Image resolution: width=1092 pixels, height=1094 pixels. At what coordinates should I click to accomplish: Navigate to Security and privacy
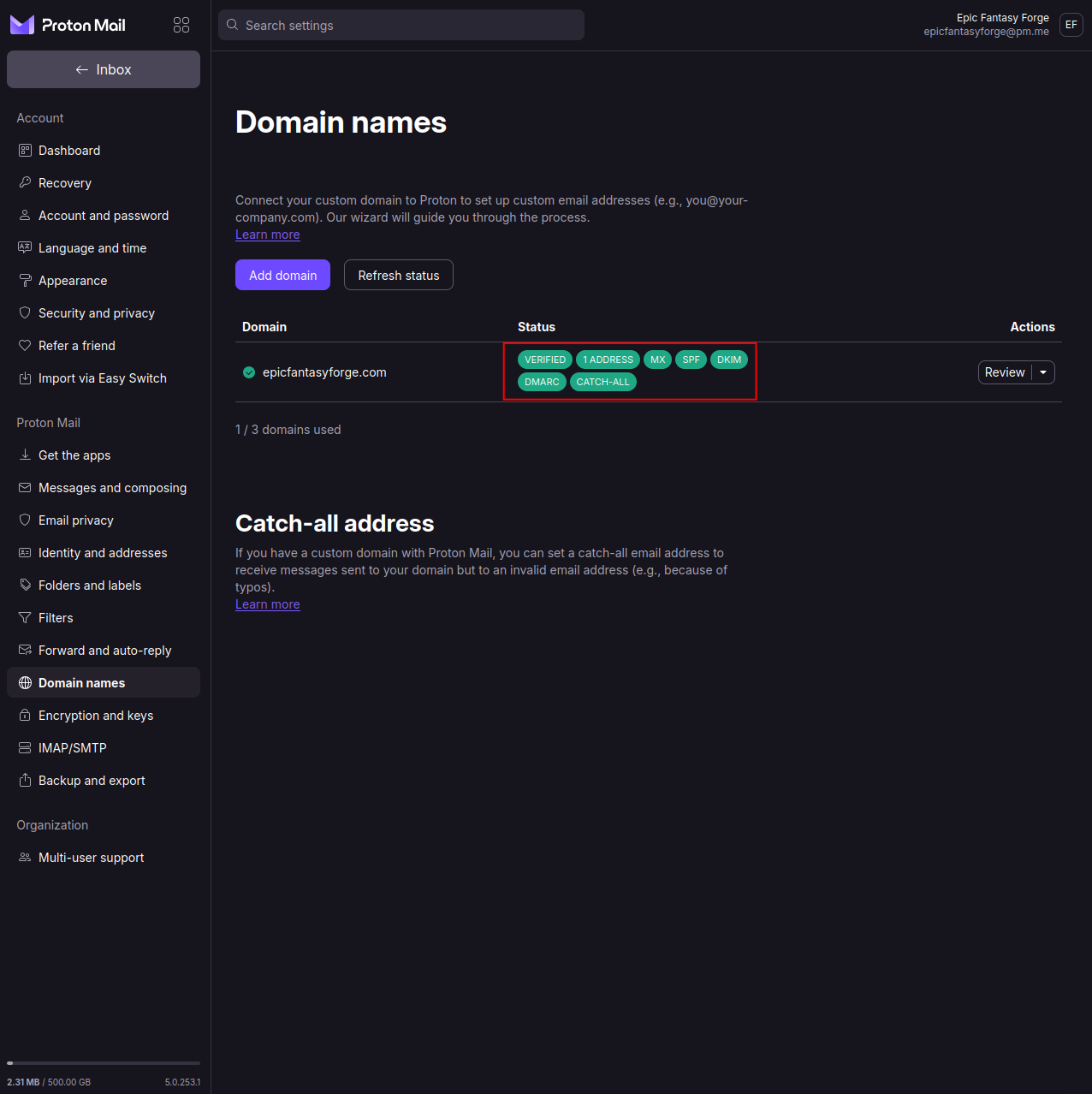tap(104, 313)
